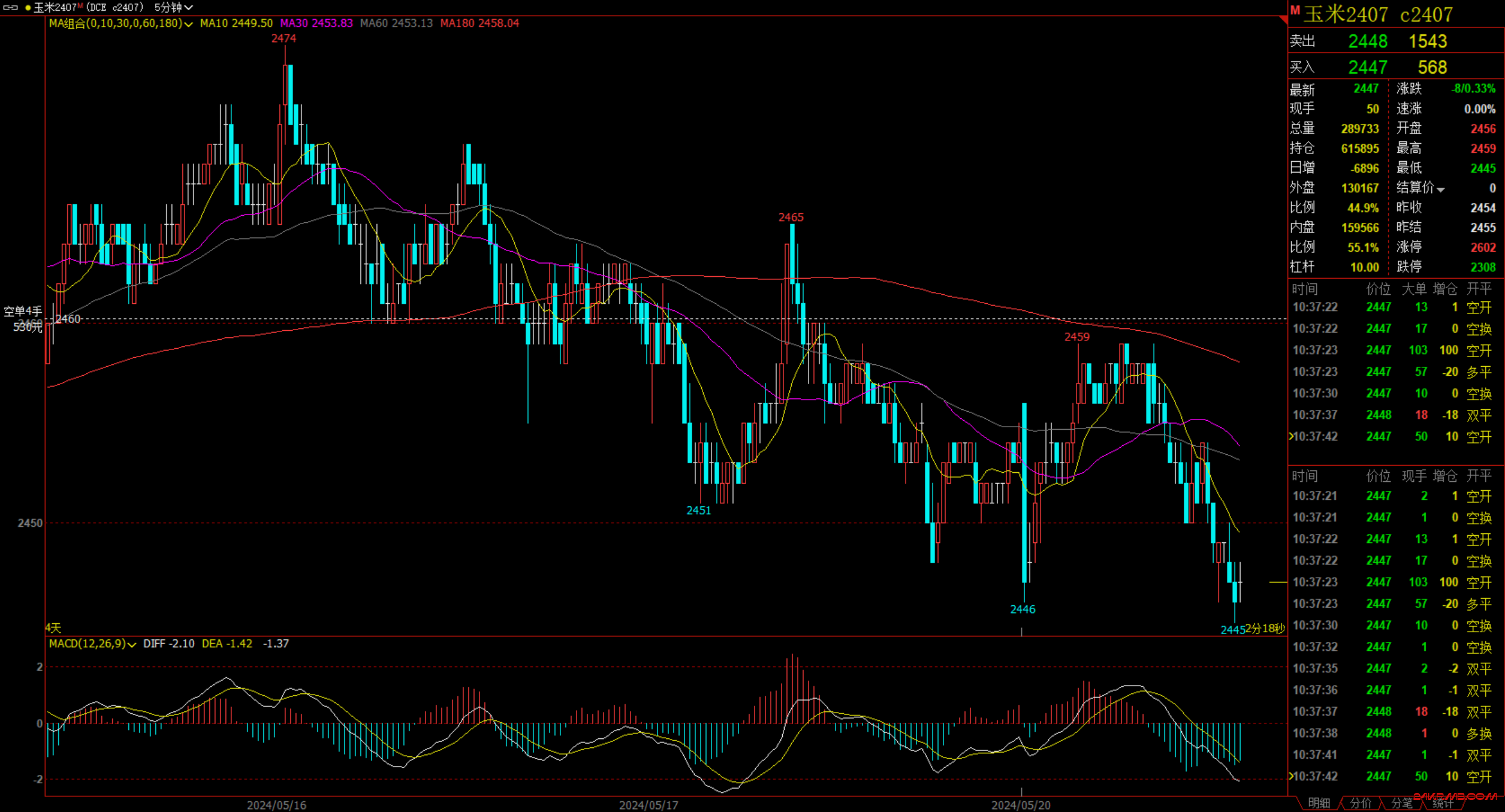Select the 10:37:38 多换 tick row

tap(1391, 733)
